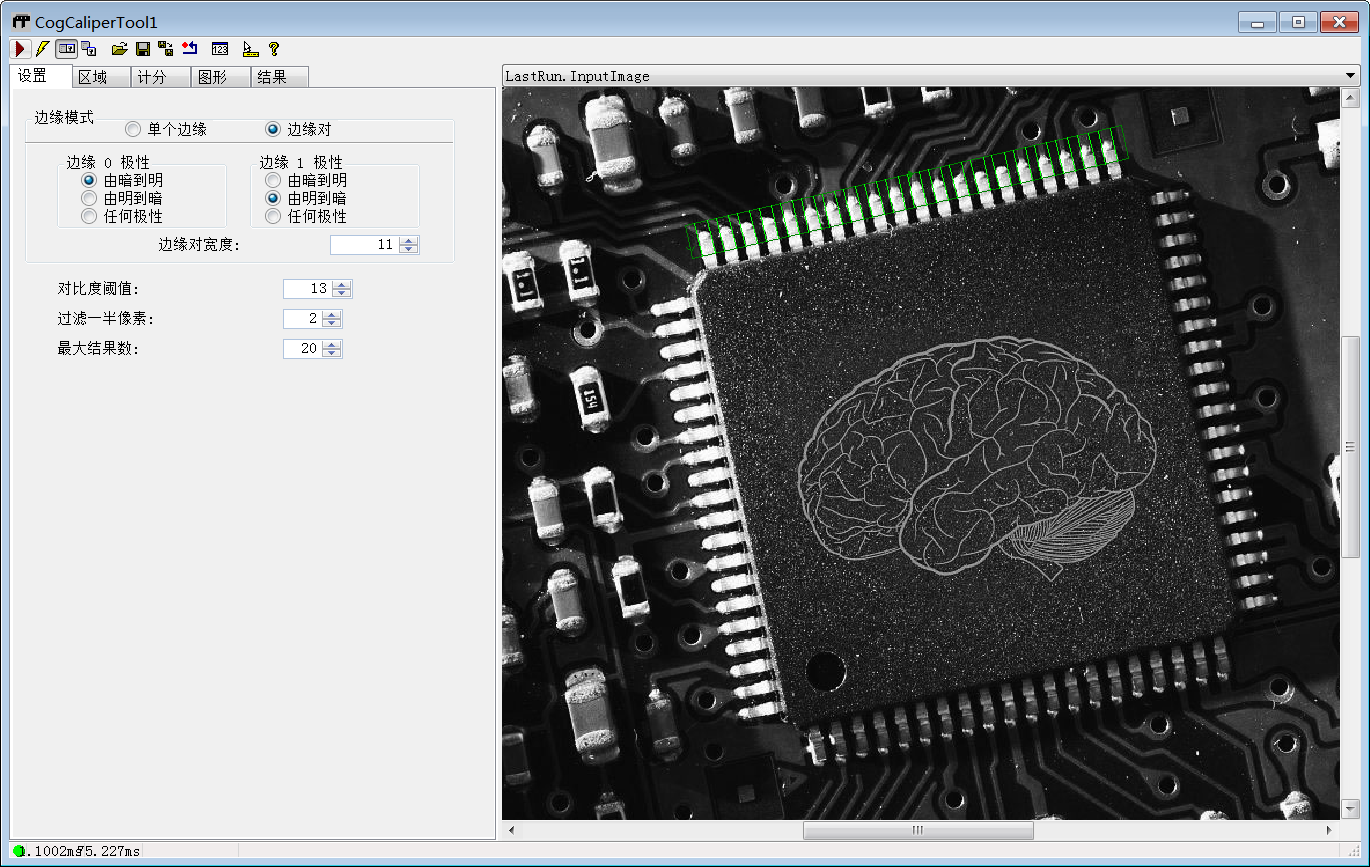Toggle the local image display icon

[67, 48]
